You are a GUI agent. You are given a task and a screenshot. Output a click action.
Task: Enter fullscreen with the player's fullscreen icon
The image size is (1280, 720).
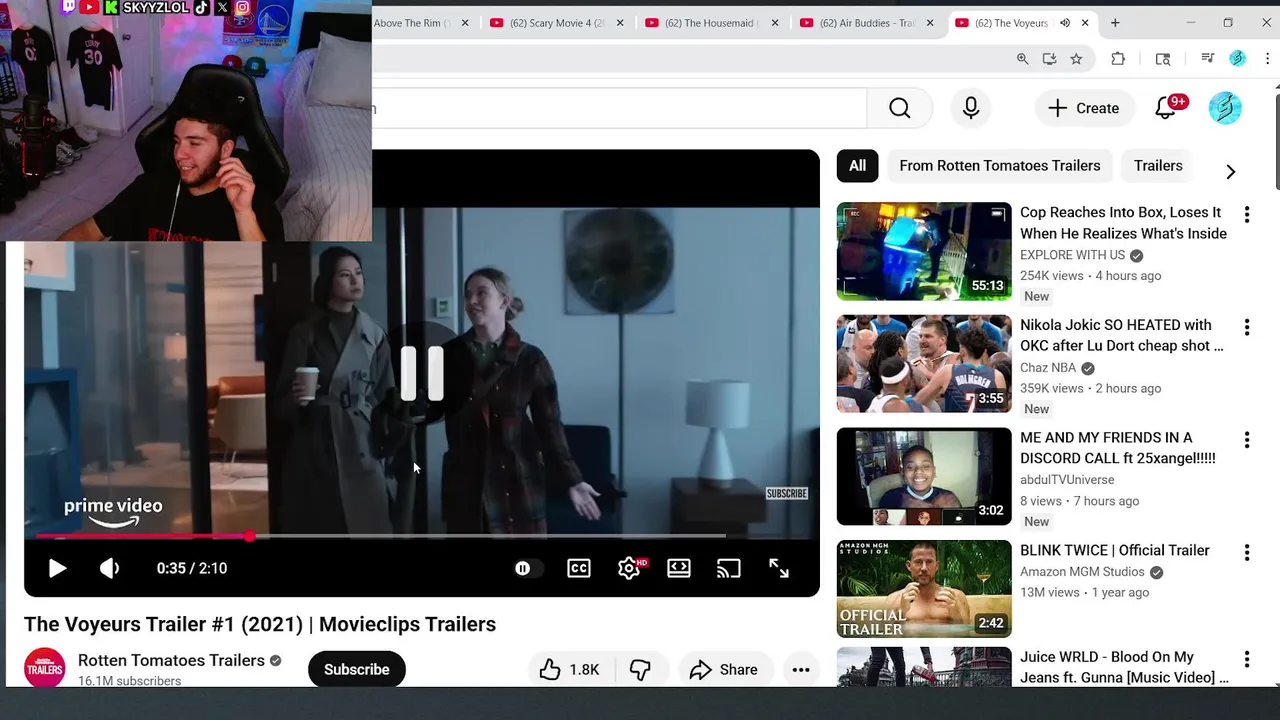779,568
